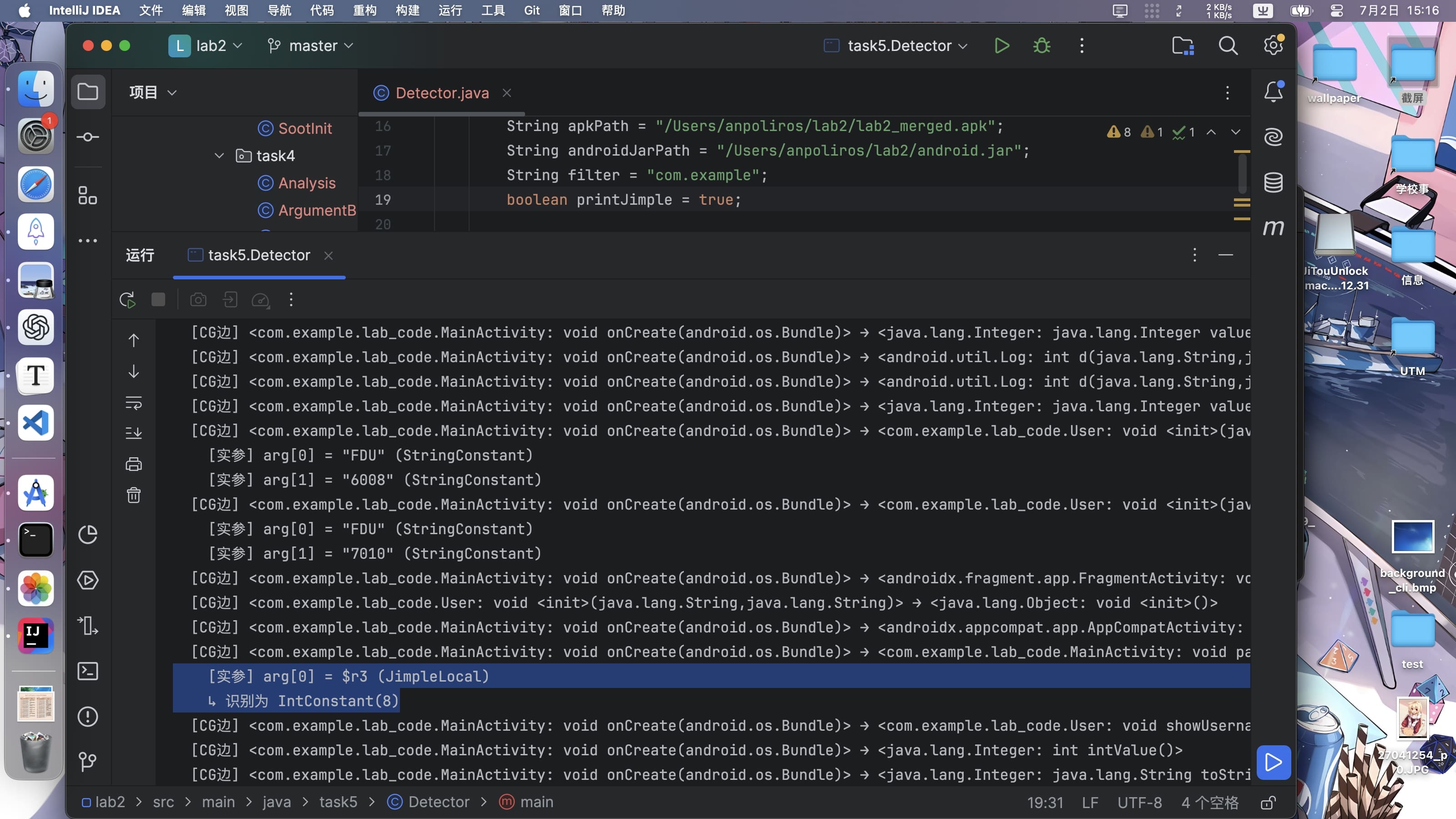Open the 重构 menu in menu bar
1456x819 pixels.
(x=364, y=11)
